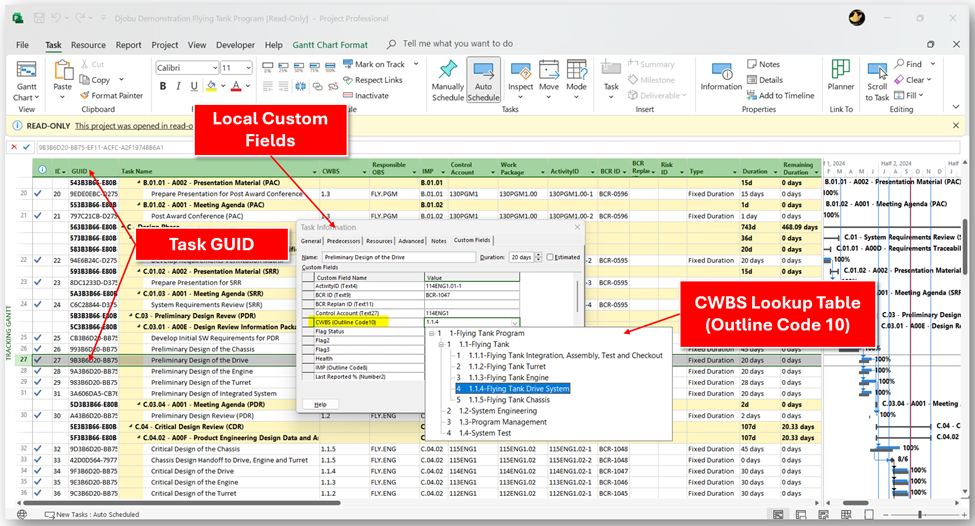The width and height of the screenshot is (975, 526).
Task: Click Inactivate task button
Action: [x=366, y=95]
